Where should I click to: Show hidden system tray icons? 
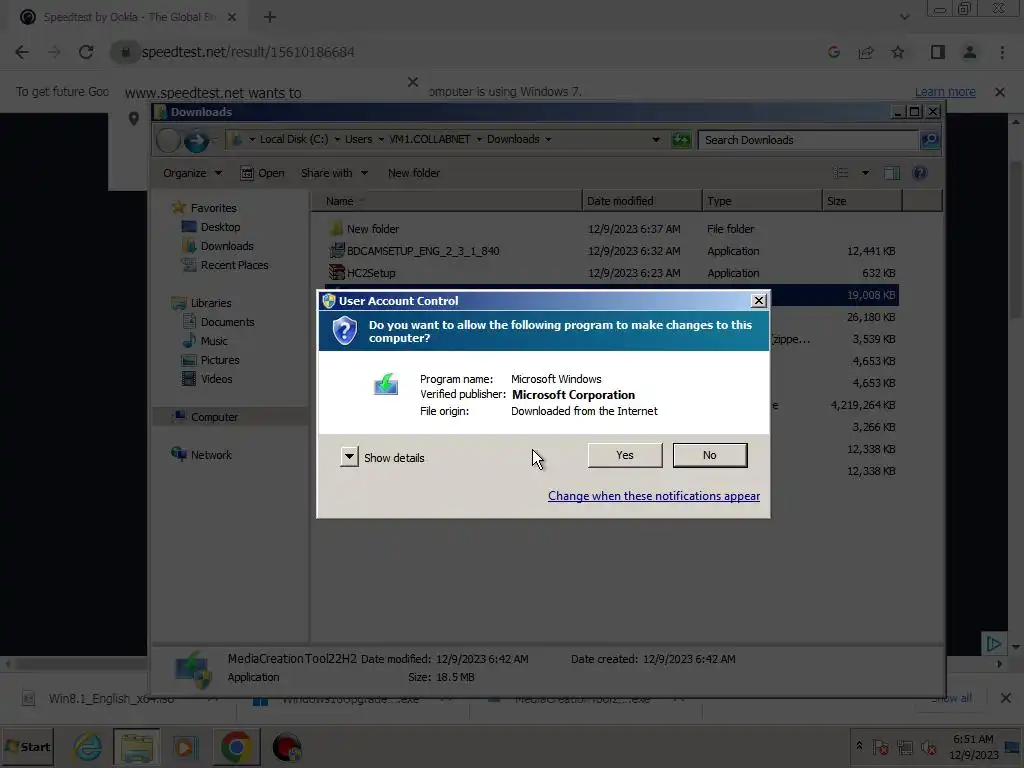pos(859,746)
